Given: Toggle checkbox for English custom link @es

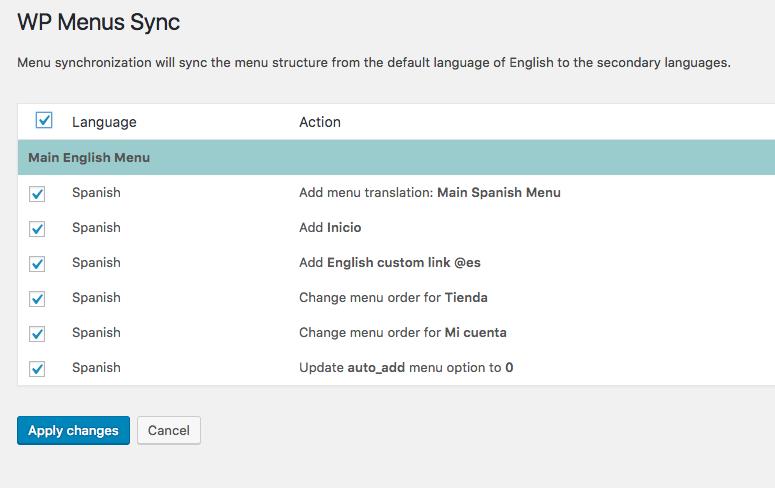Looking at the screenshot, I should (38, 263).
